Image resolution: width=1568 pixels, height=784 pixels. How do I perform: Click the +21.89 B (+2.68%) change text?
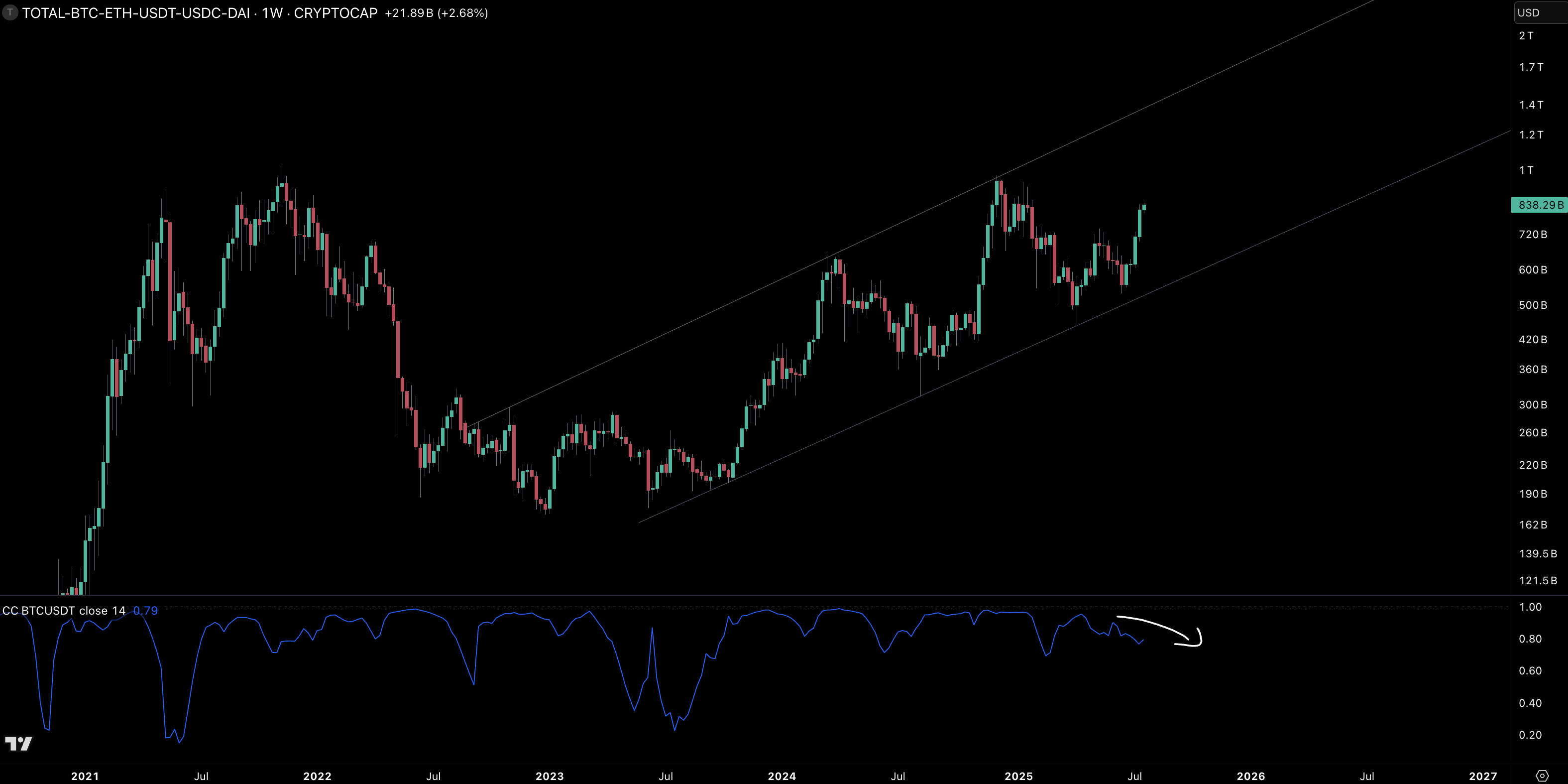tap(436, 13)
